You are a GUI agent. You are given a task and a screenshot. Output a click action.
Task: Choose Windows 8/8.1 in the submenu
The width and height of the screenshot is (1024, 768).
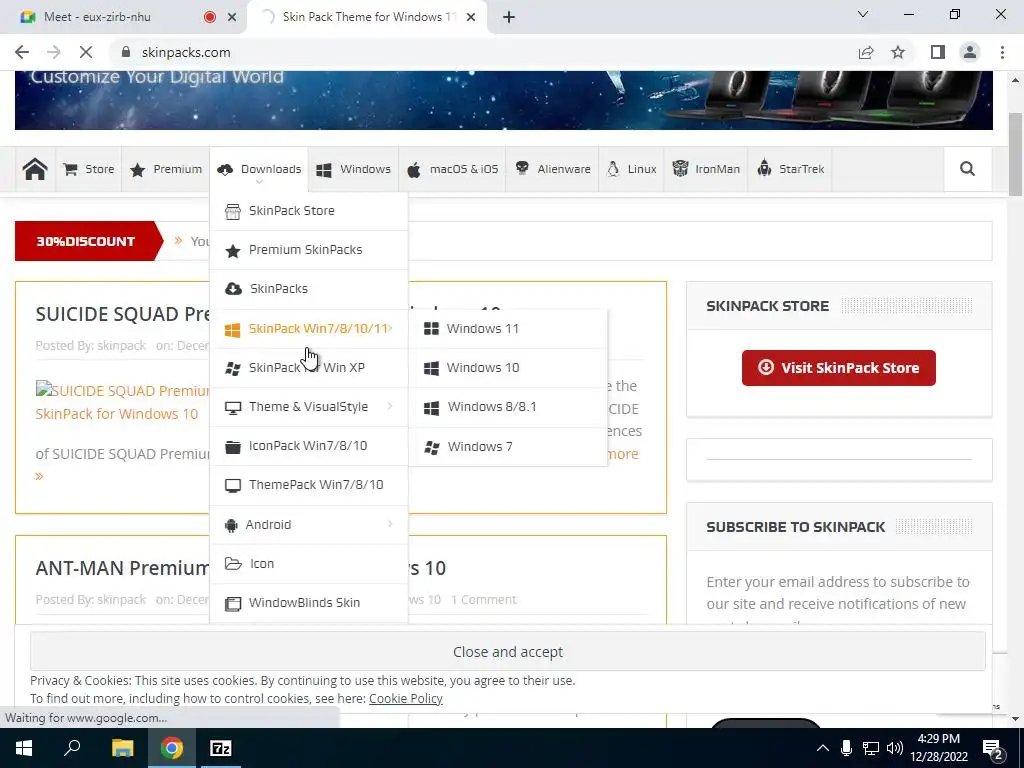pos(508,407)
